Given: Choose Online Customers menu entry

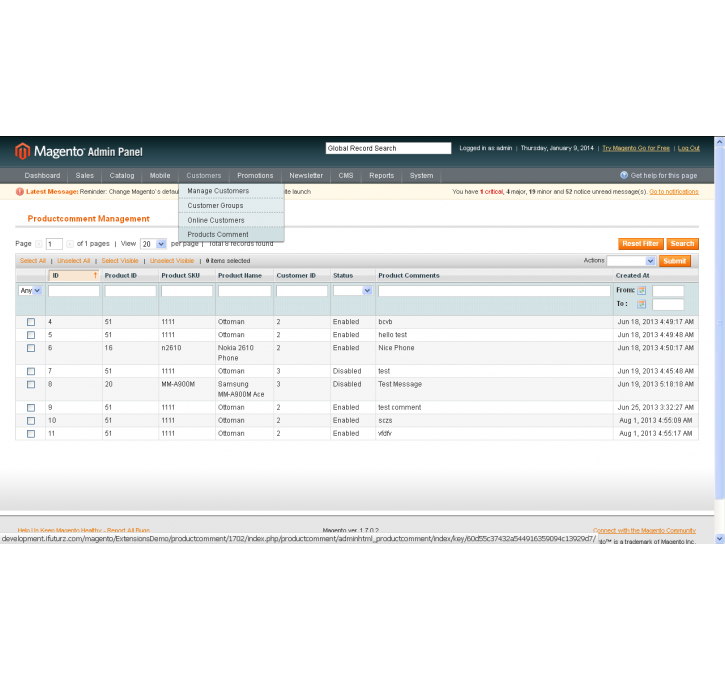Looking at the screenshot, I should click(231, 221).
